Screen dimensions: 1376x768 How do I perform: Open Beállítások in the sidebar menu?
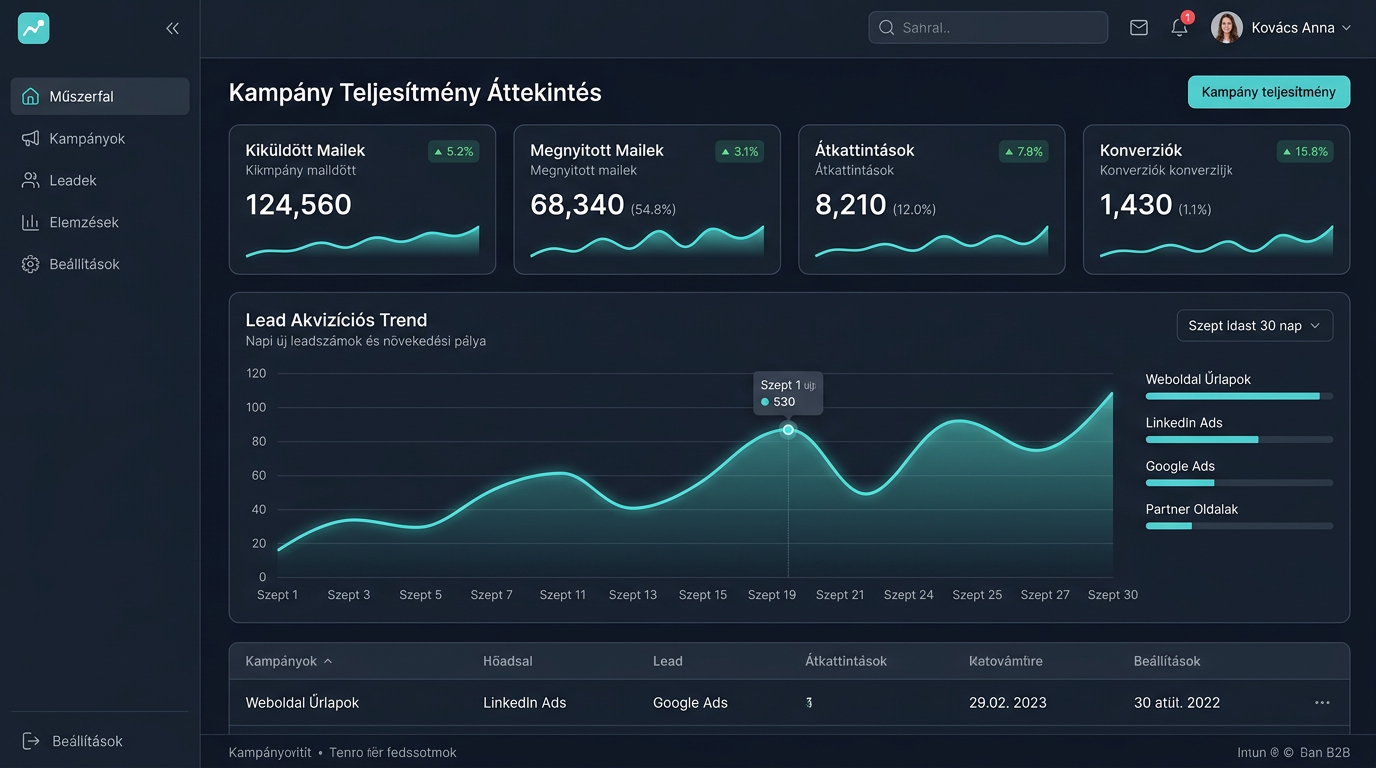click(x=100, y=265)
